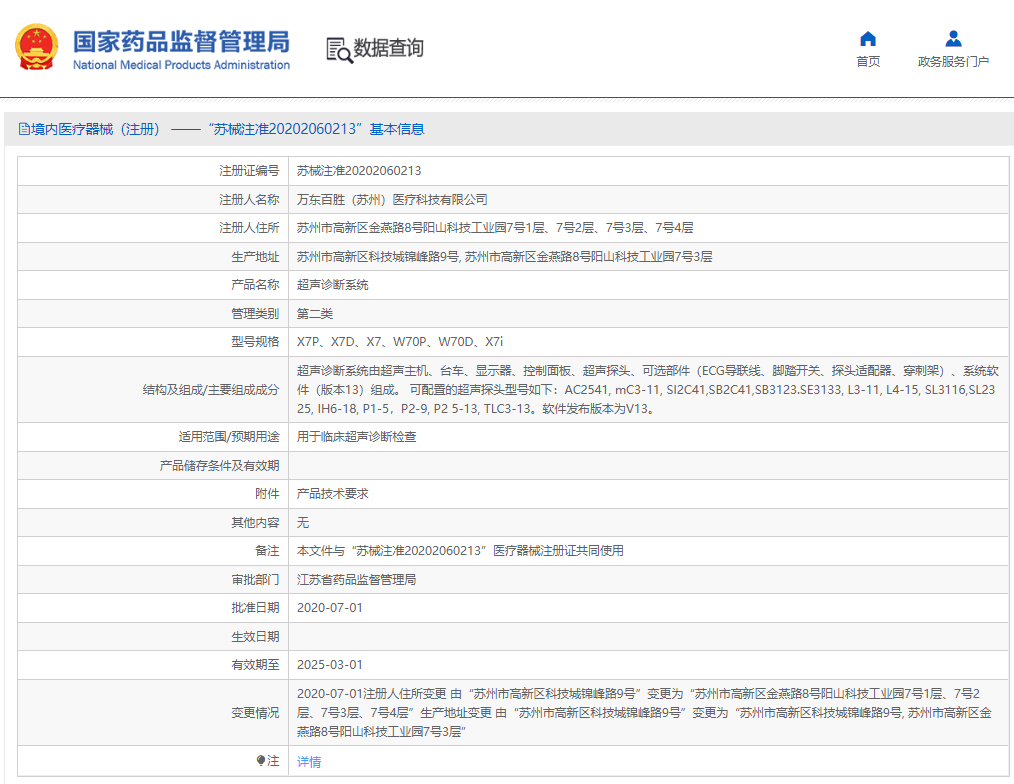The image size is (1014, 784).
Task: Click the 注册人住所 label cell
Action: click(x=153, y=228)
